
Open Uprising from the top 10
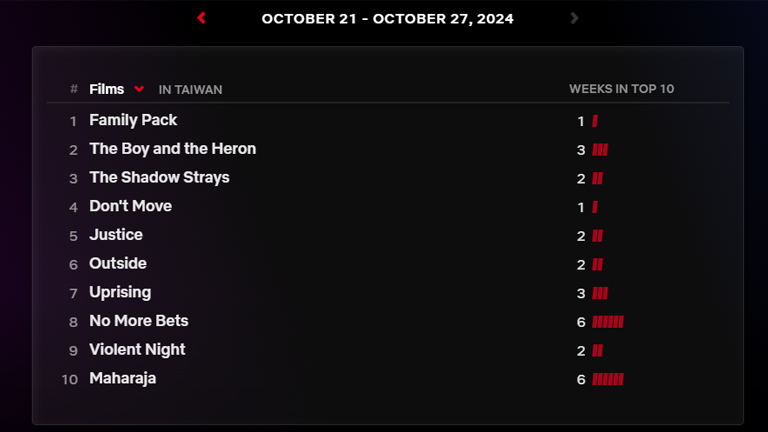coord(120,292)
